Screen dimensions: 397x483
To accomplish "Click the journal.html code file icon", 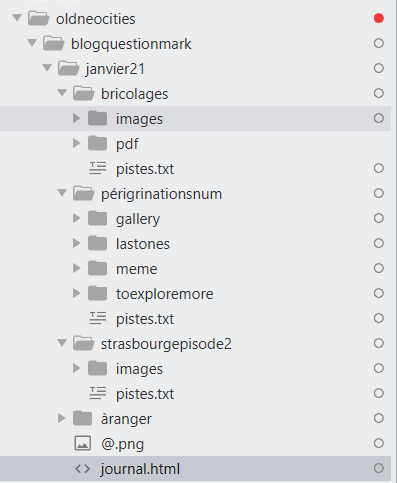I will [82, 469].
